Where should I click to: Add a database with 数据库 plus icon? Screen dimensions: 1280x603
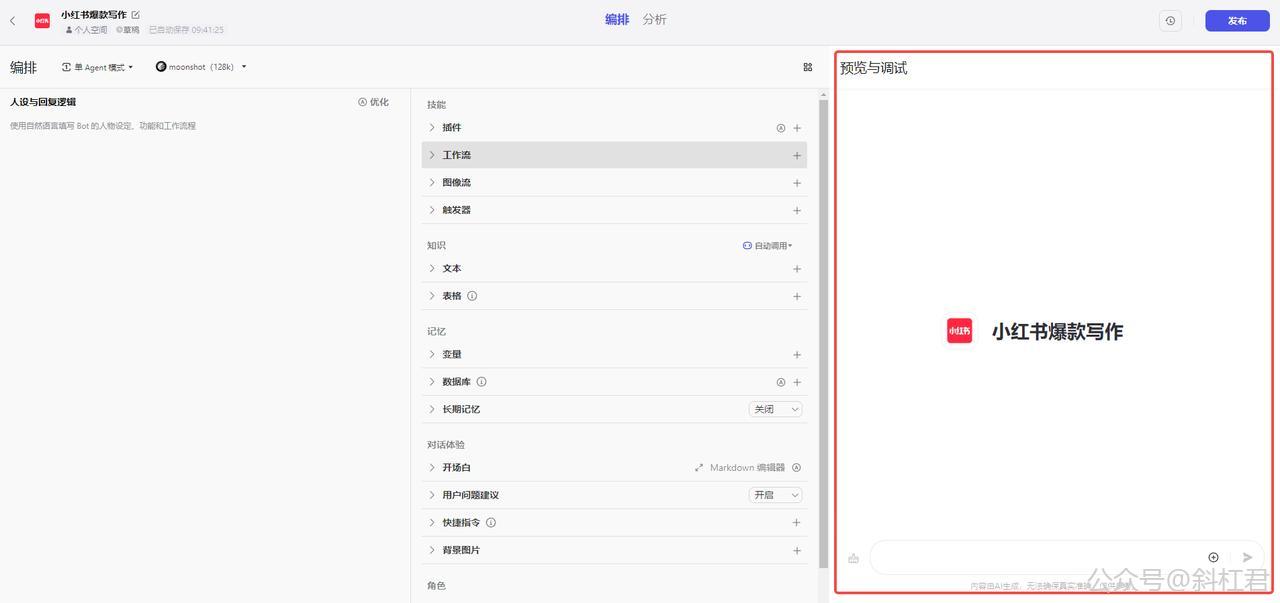tap(797, 382)
